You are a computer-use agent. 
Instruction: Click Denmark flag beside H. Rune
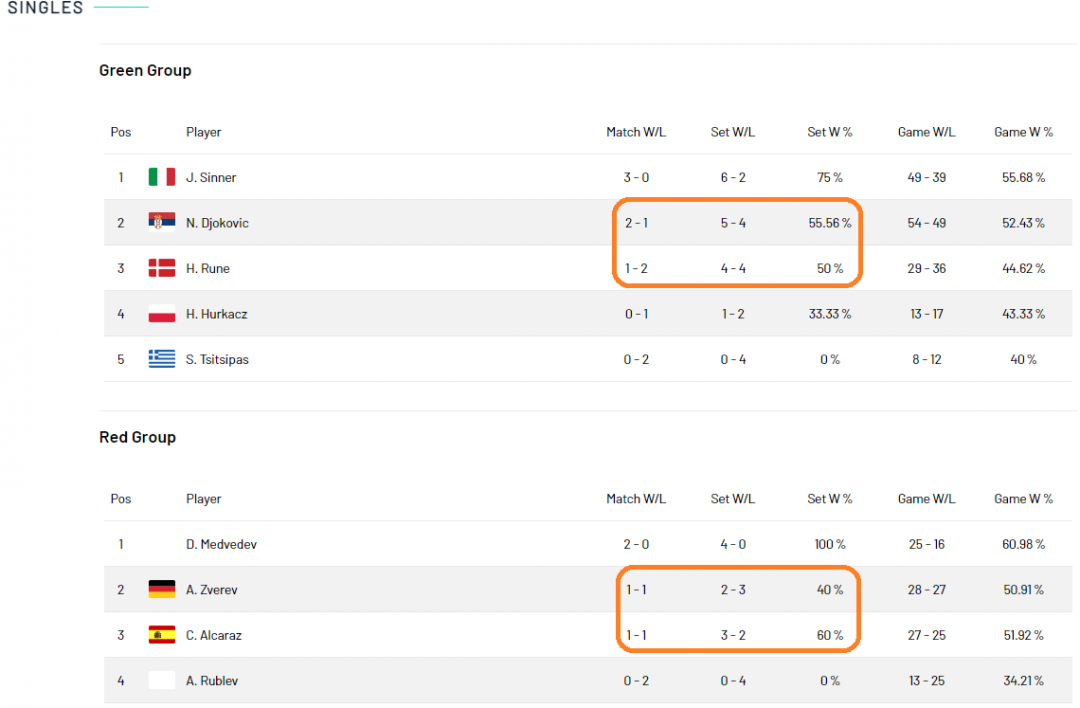coord(162,268)
